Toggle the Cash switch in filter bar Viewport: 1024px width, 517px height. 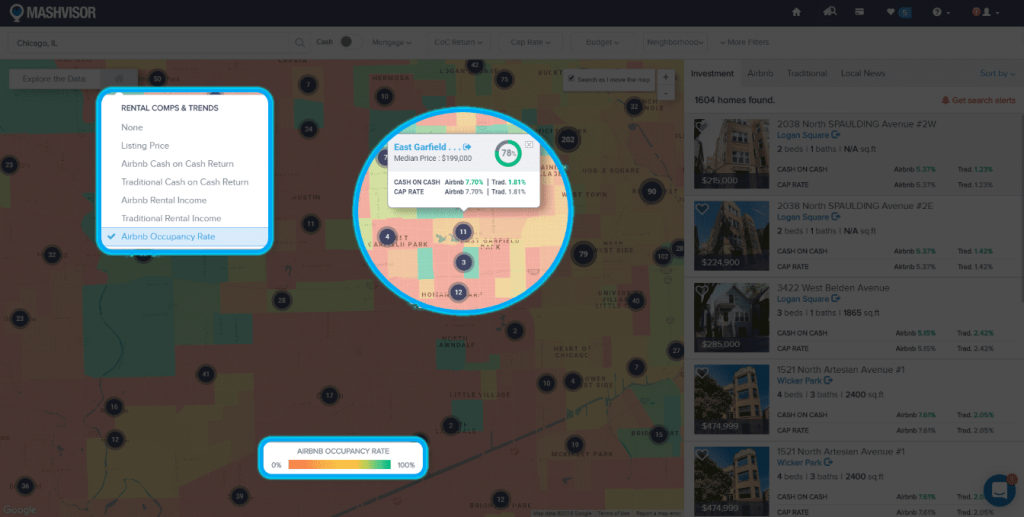pos(346,42)
